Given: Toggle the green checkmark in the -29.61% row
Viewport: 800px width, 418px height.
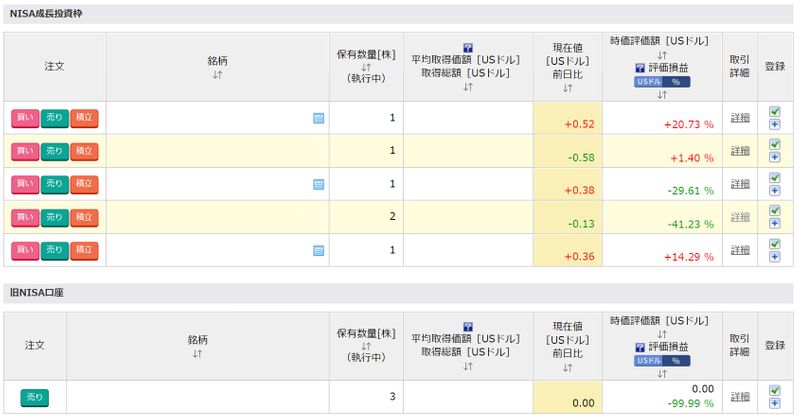Looking at the screenshot, I should tap(774, 178).
